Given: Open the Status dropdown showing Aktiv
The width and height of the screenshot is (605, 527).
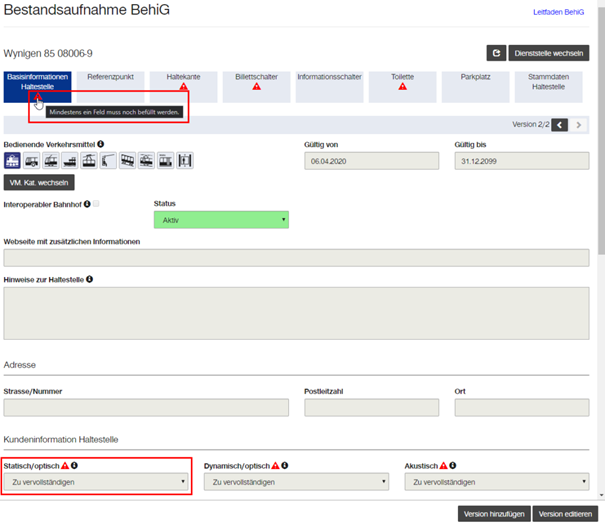Looking at the screenshot, I should (221, 220).
